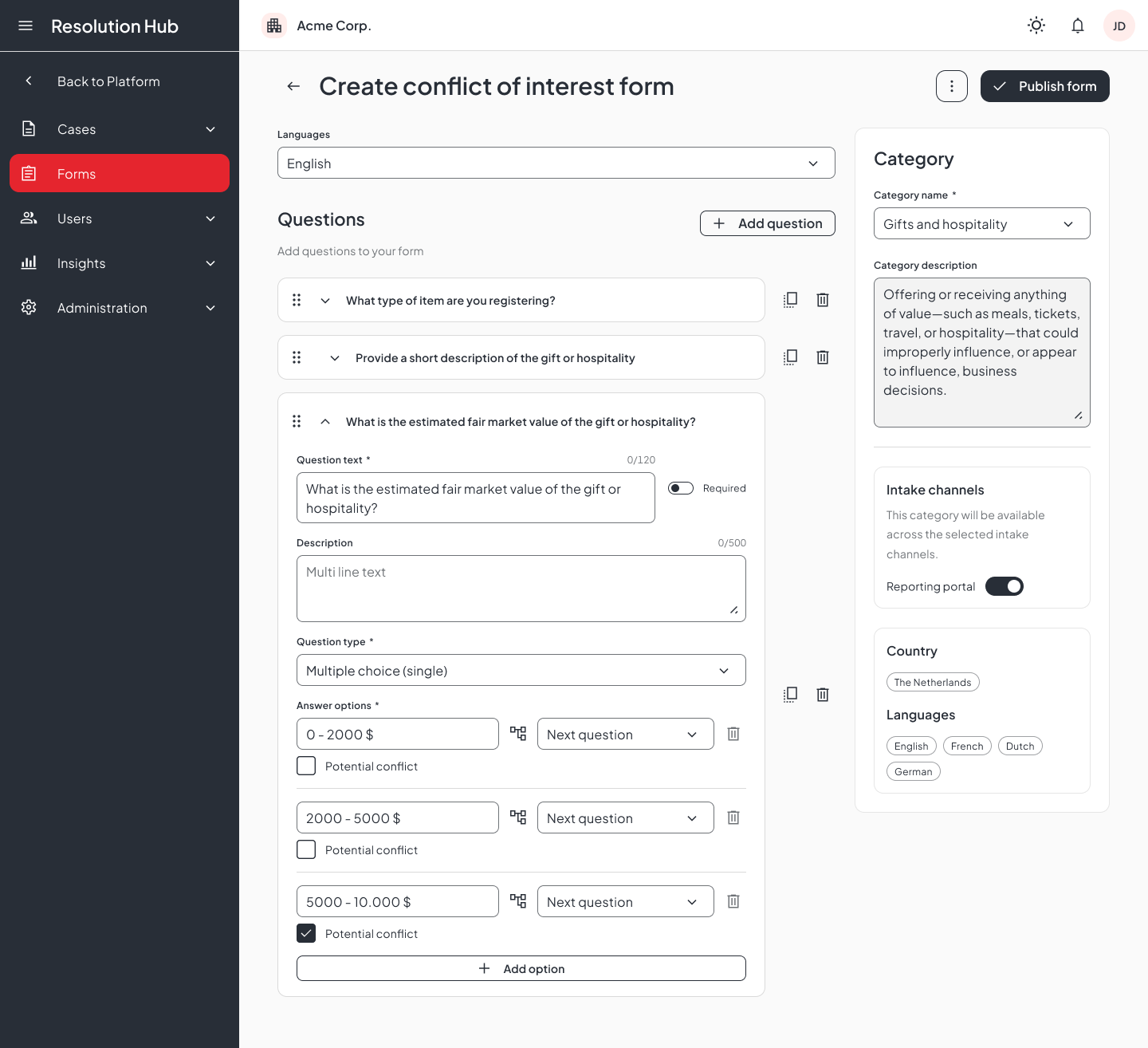Check Potential conflict under '2000 - 5000 $'
1148x1048 pixels.
pyautogui.click(x=306, y=849)
